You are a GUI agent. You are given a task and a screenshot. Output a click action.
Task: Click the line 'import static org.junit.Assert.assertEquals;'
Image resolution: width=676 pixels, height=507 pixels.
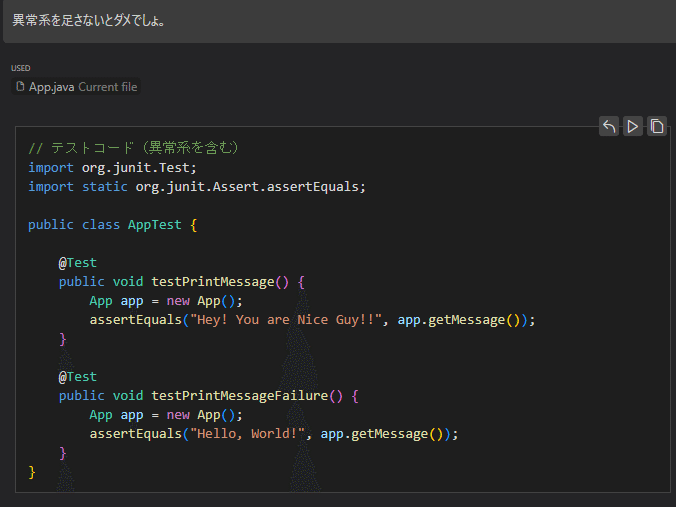[x=197, y=186]
